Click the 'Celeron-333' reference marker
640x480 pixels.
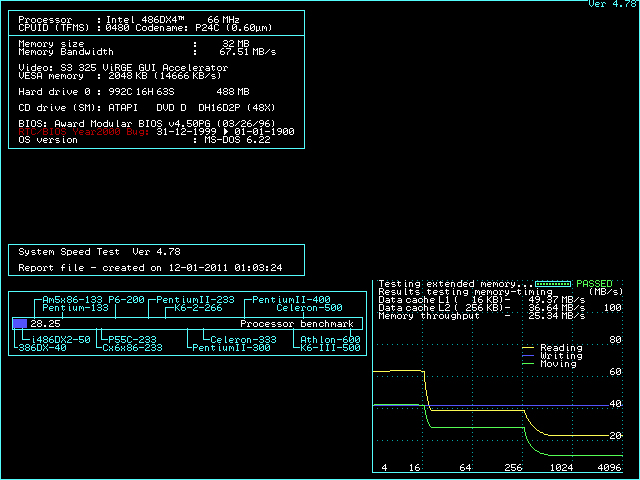(x=243, y=340)
